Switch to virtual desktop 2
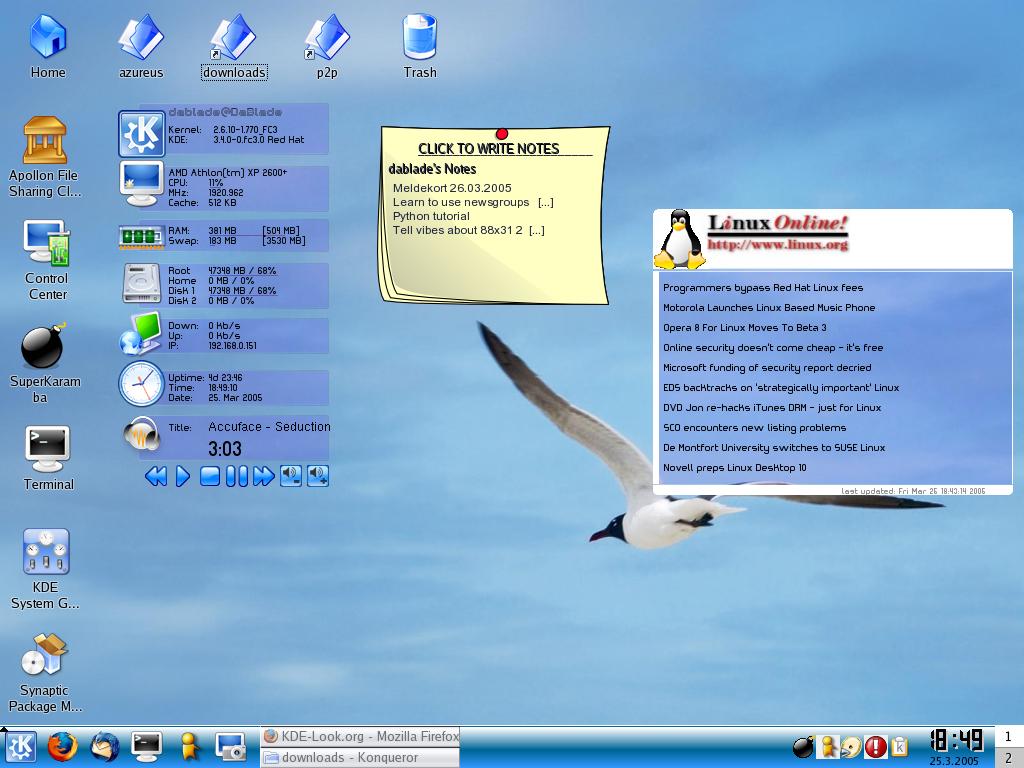The height and width of the screenshot is (768, 1024). point(1008,758)
